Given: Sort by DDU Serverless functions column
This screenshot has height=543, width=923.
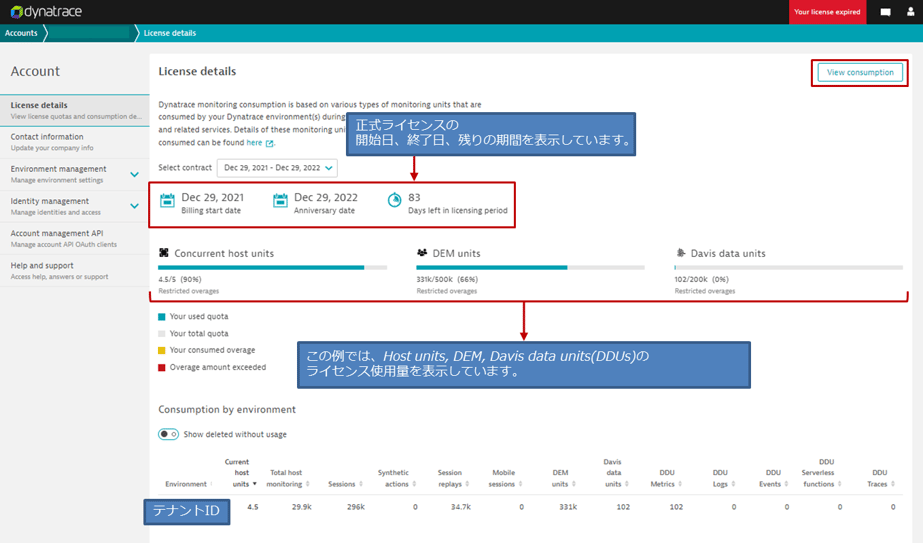Looking at the screenshot, I should (822, 473).
